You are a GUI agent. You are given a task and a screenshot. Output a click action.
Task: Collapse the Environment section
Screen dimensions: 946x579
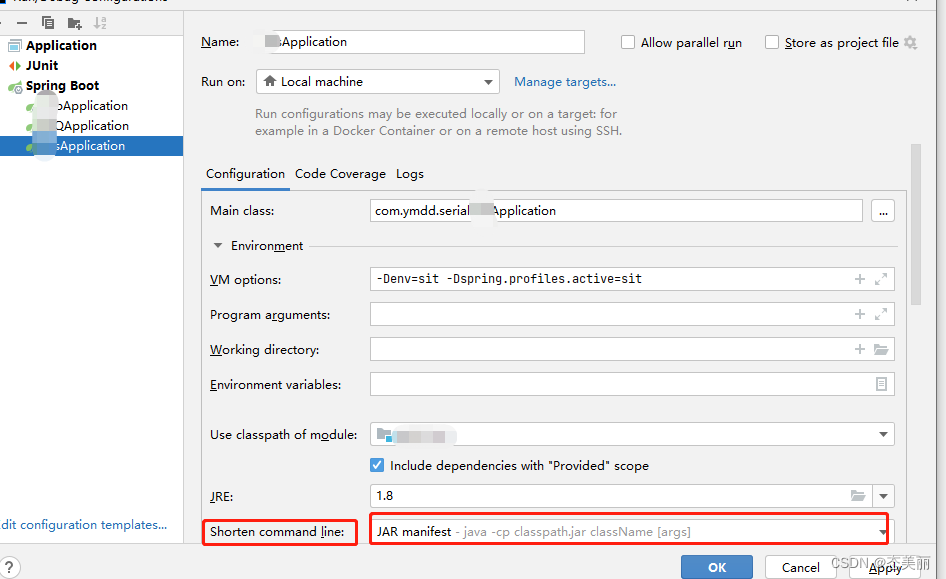point(218,246)
